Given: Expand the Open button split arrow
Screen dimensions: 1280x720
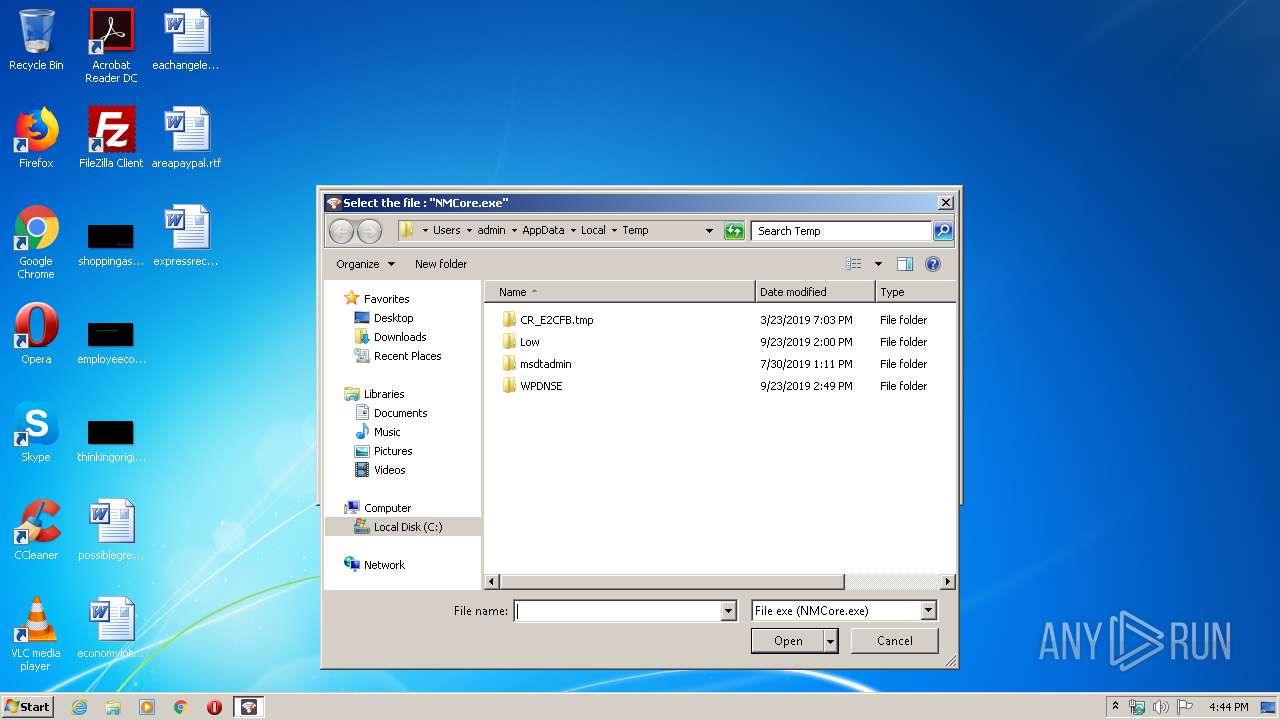Looking at the screenshot, I should (830, 641).
